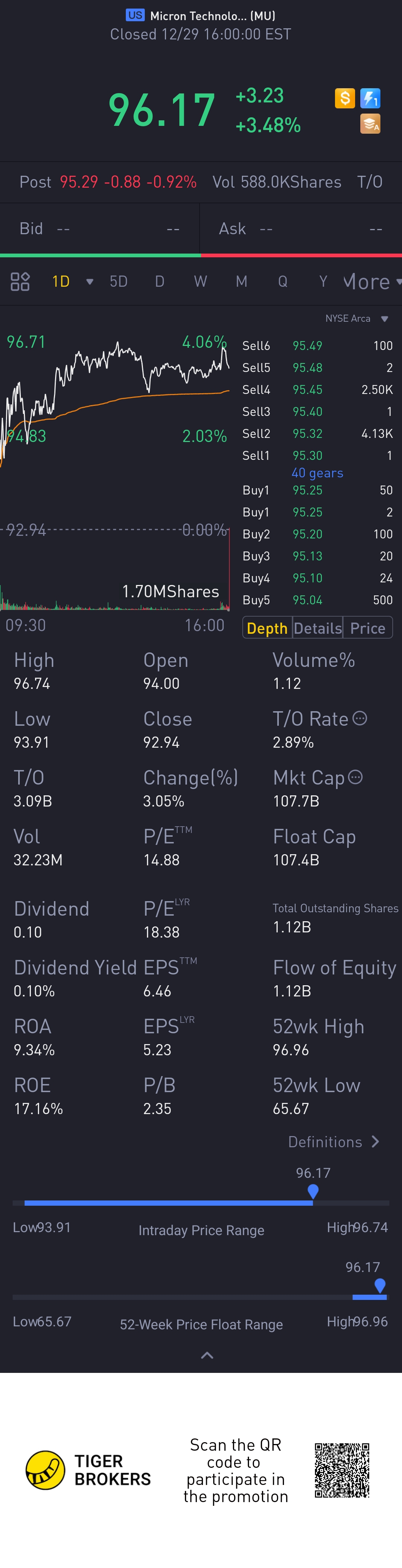Image resolution: width=402 pixels, height=1568 pixels.
Task: Tap the Mkt Cap info icon
Action: pos(356,777)
